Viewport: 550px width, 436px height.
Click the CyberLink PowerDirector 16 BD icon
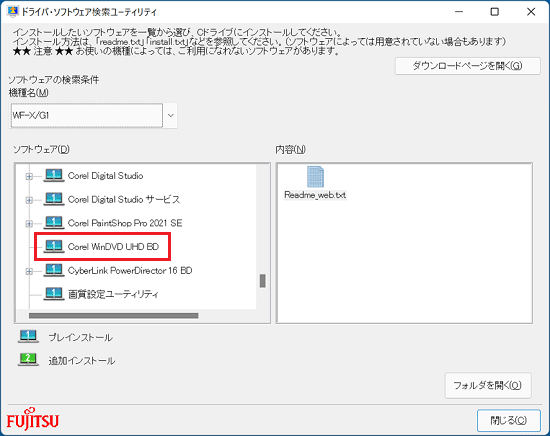coord(54,270)
